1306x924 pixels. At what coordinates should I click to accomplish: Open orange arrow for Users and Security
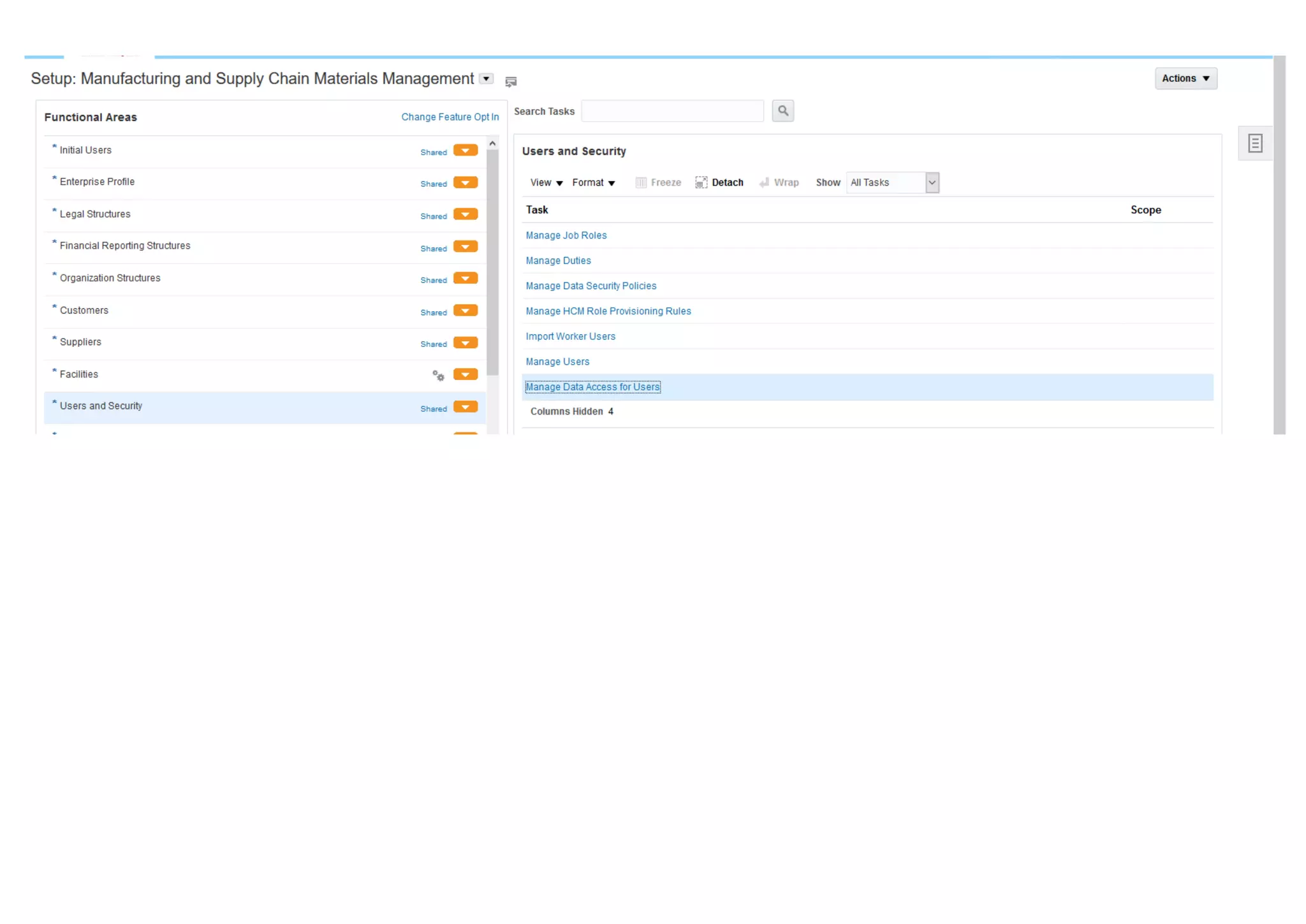pyautogui.click(x=466, y=407)
